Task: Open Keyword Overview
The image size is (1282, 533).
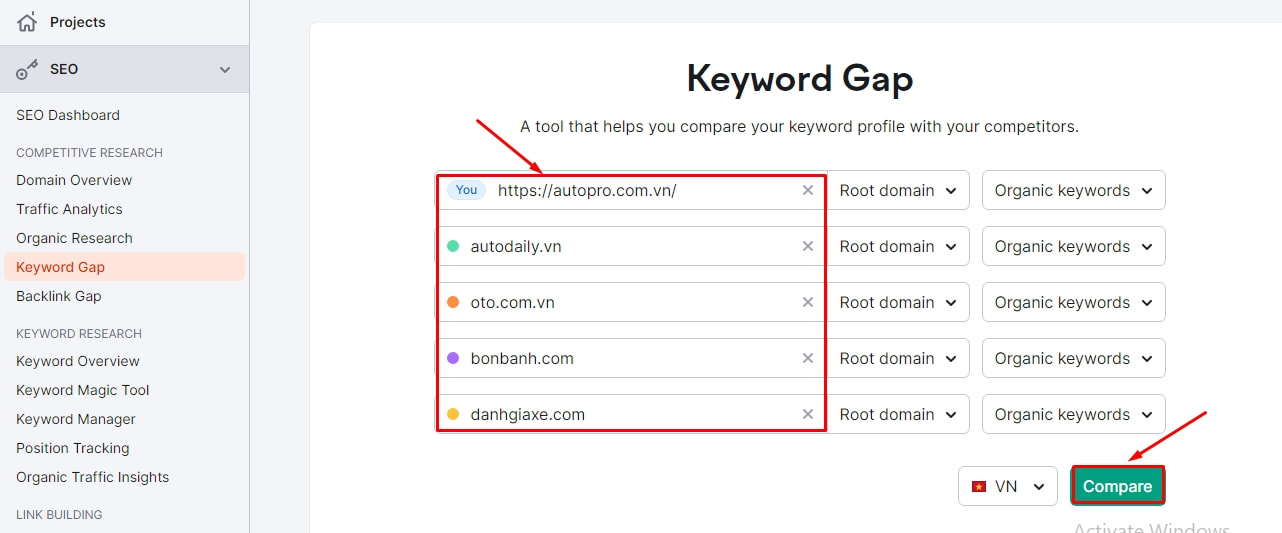Action: (78, 361)
